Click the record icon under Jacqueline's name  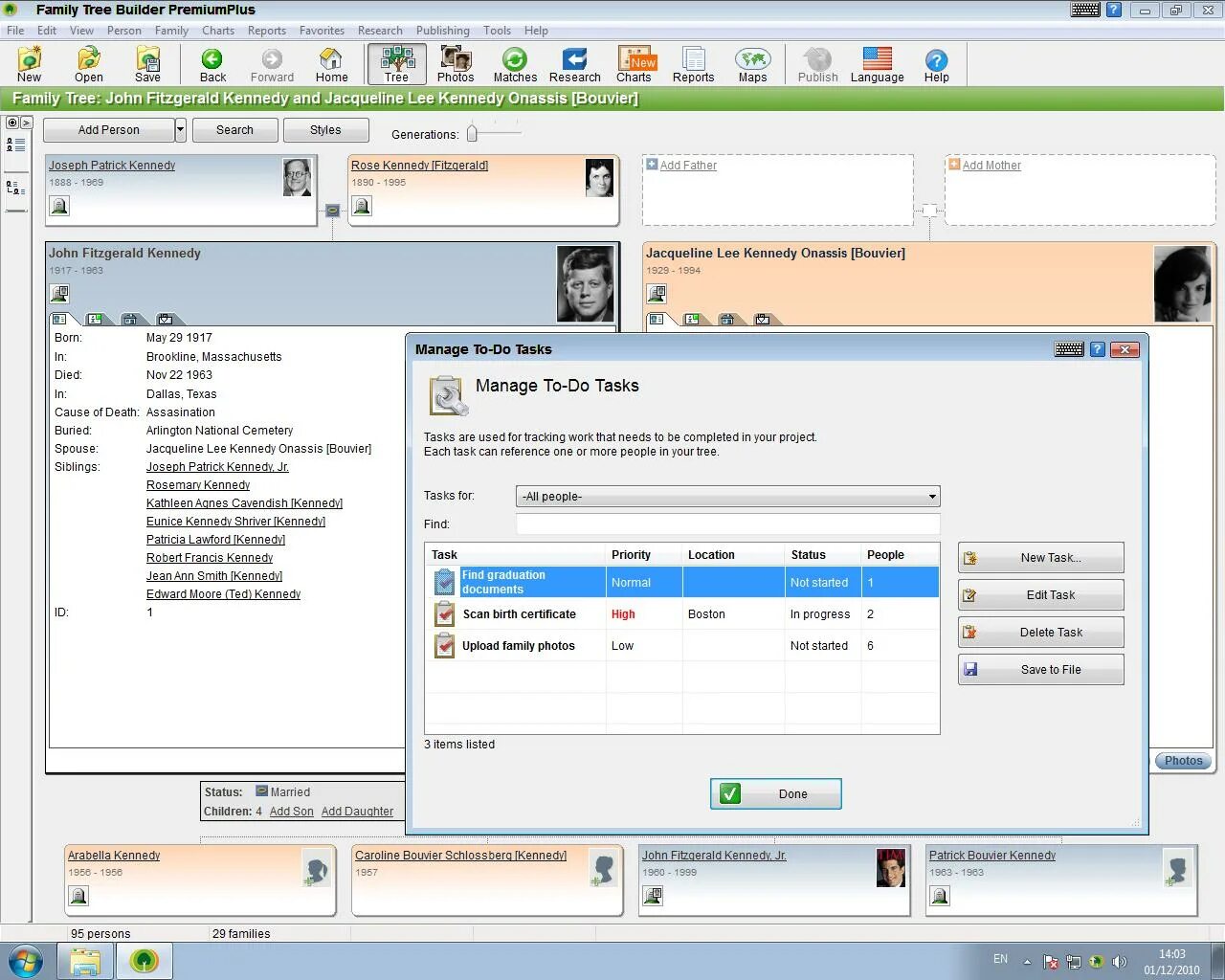[x=657, y=294]
